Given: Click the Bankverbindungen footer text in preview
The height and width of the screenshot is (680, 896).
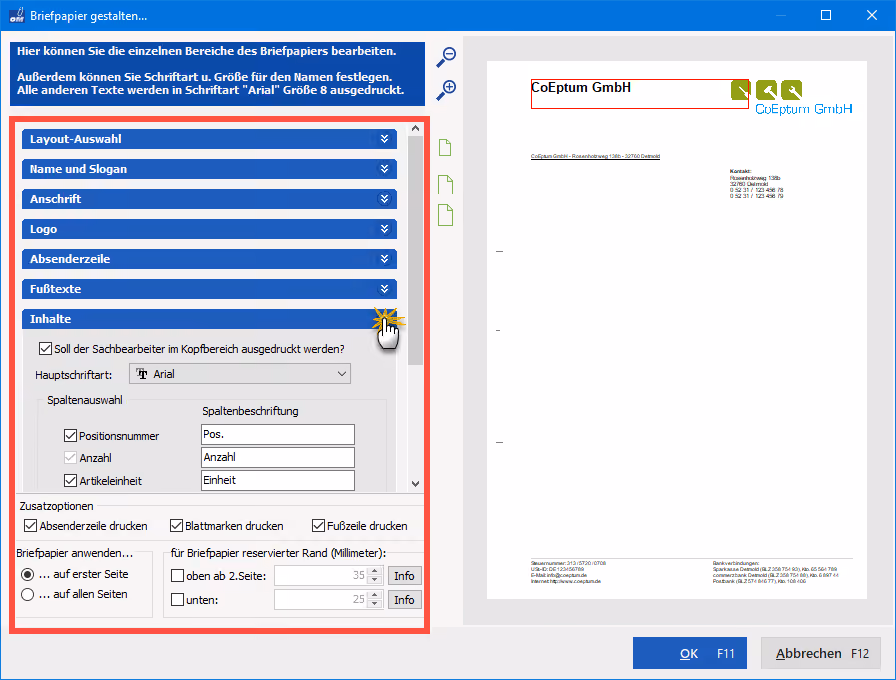Looking at the screenshot, I should click(775, 572).
